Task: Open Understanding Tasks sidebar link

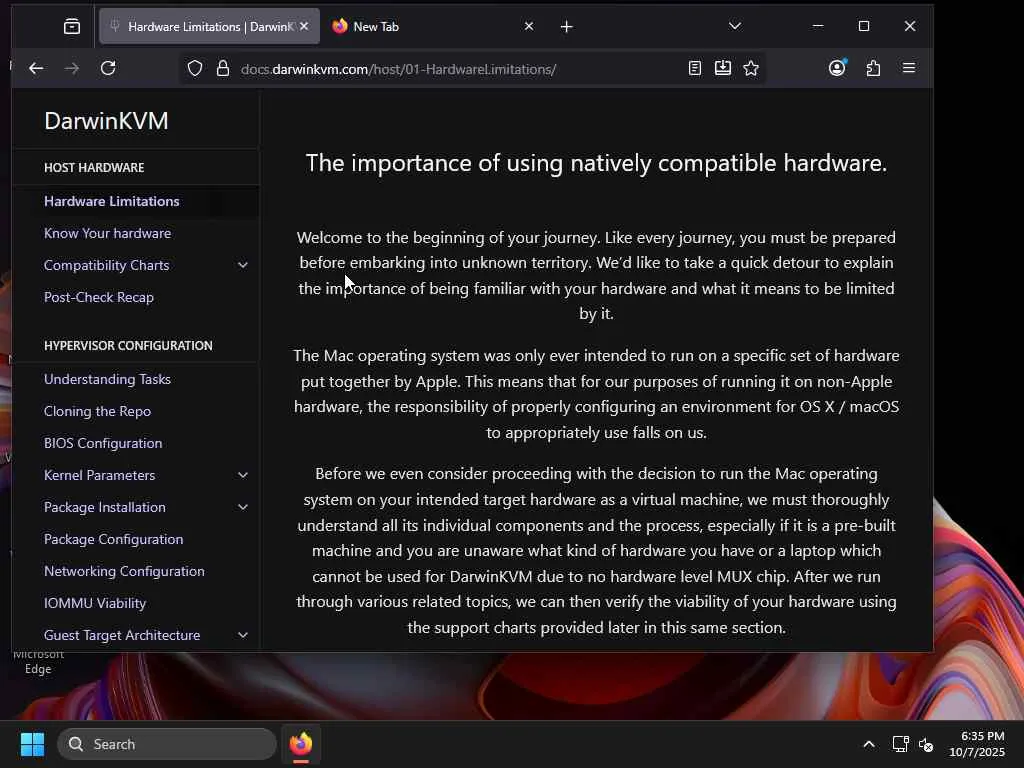Action: 107,379
